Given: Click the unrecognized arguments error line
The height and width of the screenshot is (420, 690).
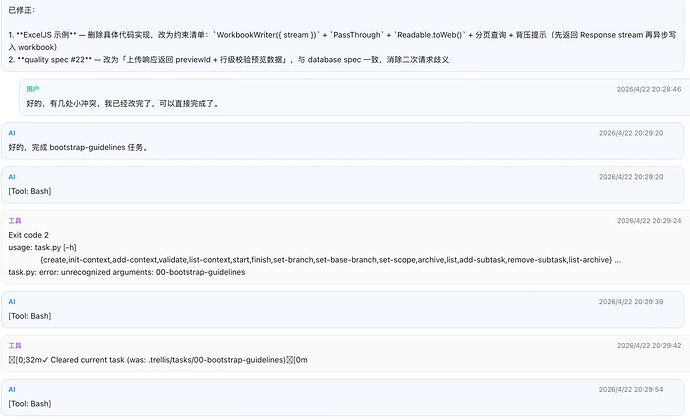Looking at the screenshot, I should [x=127, y=272].
